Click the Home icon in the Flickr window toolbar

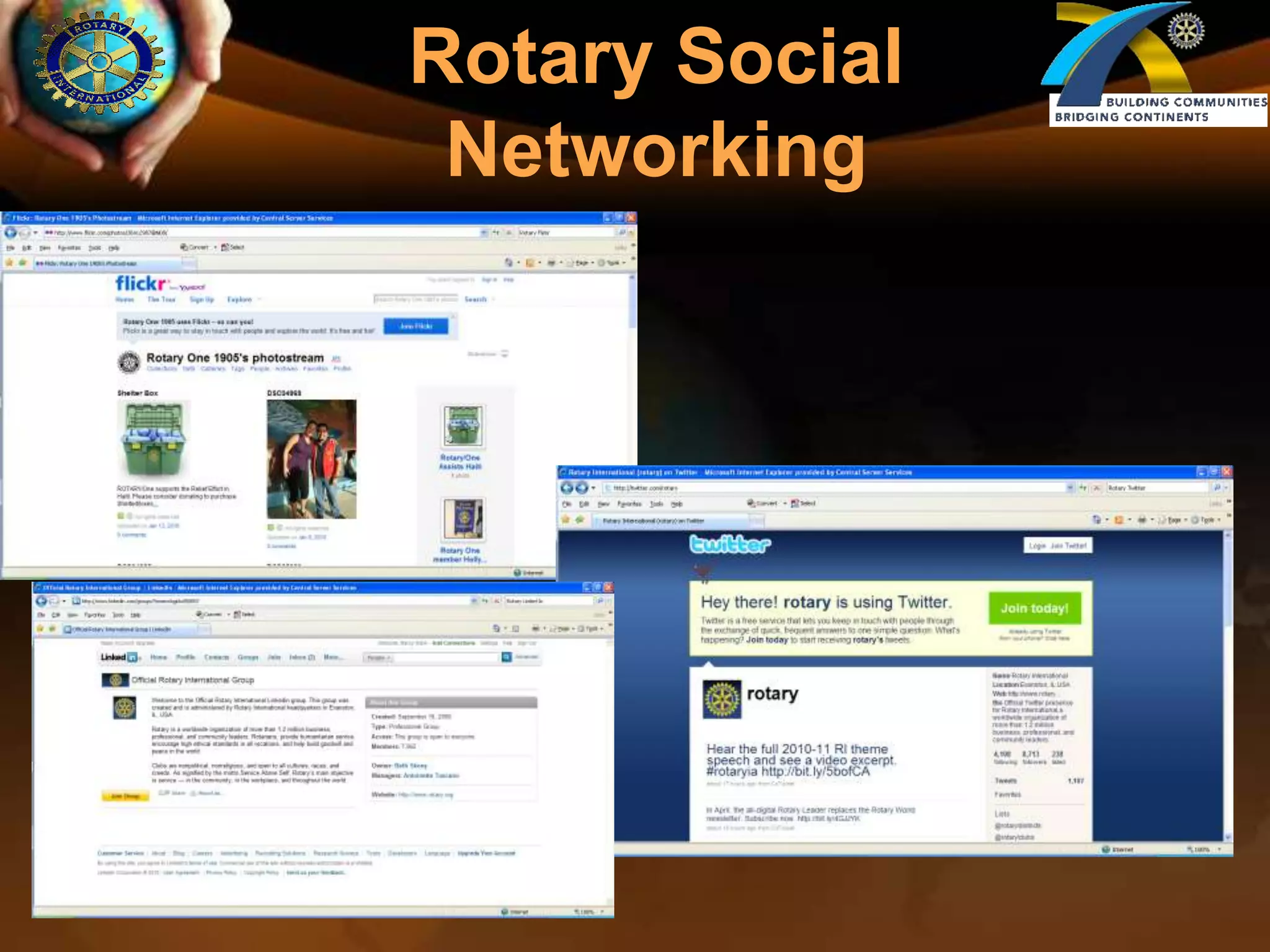pos(508,263)
